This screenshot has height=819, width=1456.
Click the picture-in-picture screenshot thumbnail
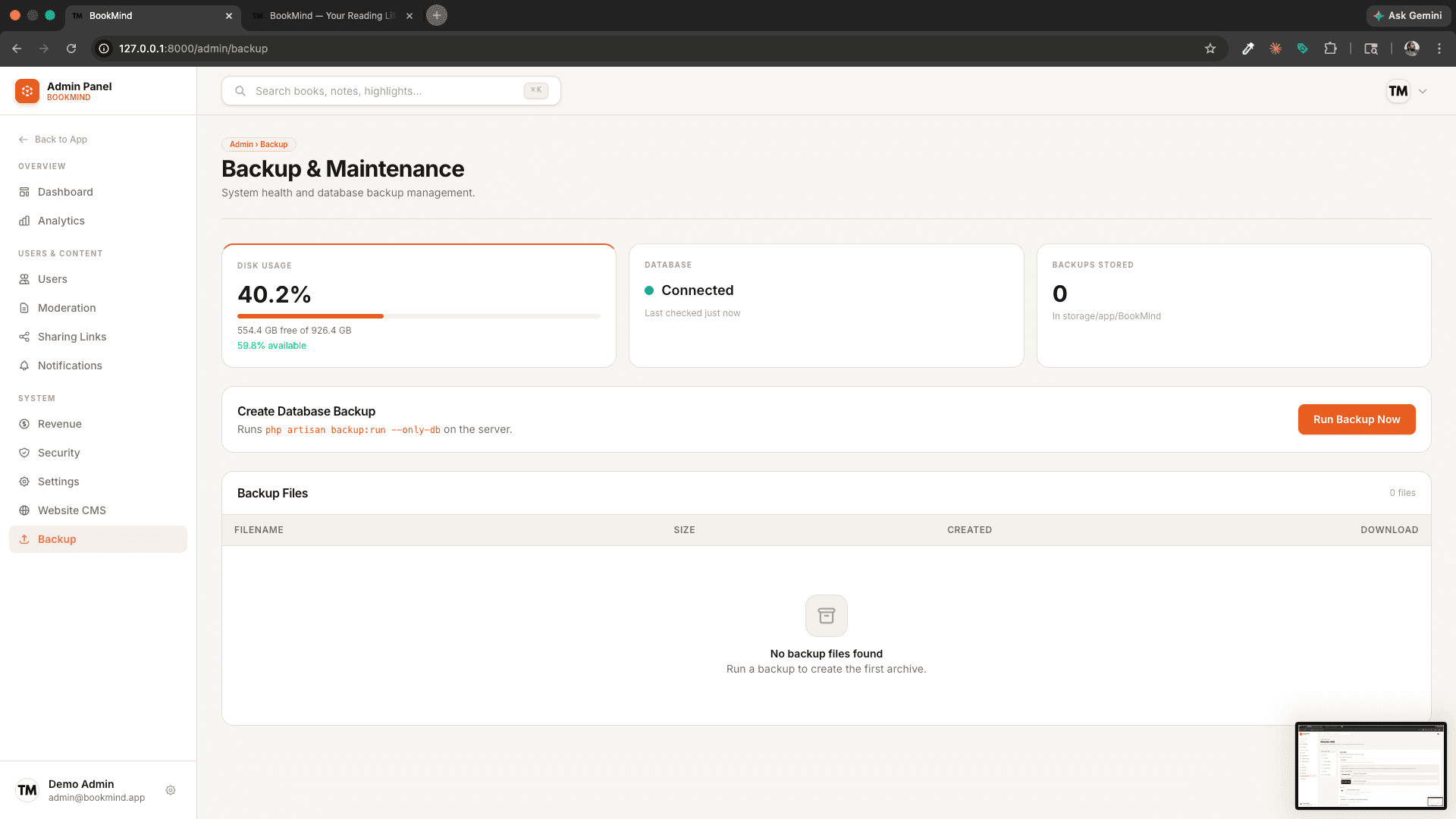[x=1371, y=766]
